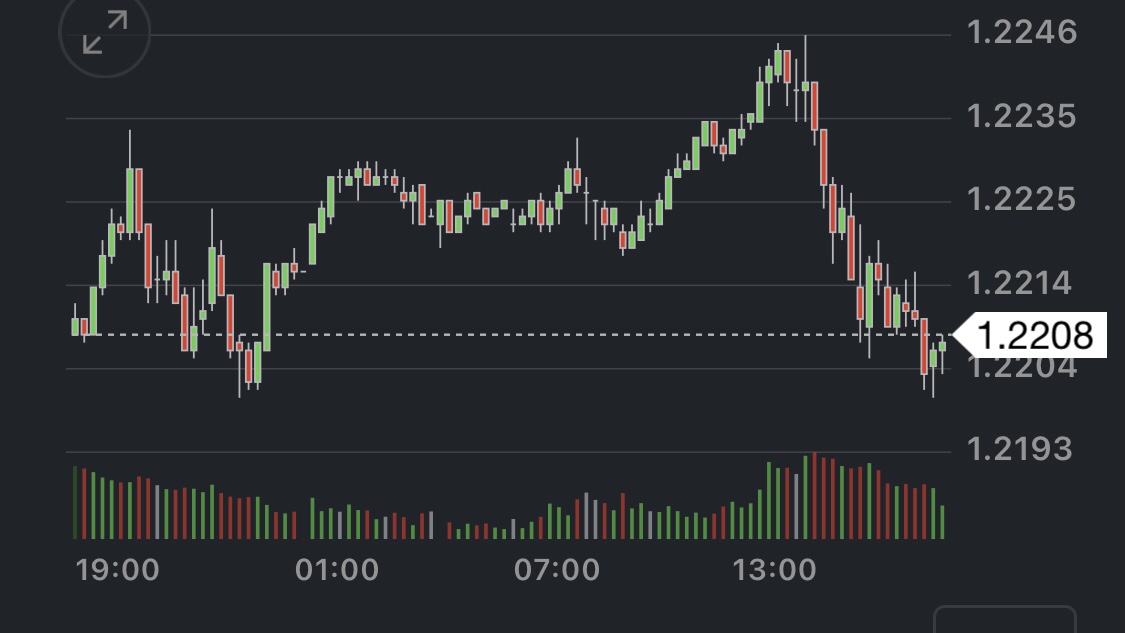This screenshot has width=1125, height=633.
Task: Click the last green candle on the right
Action: point(942,346)
